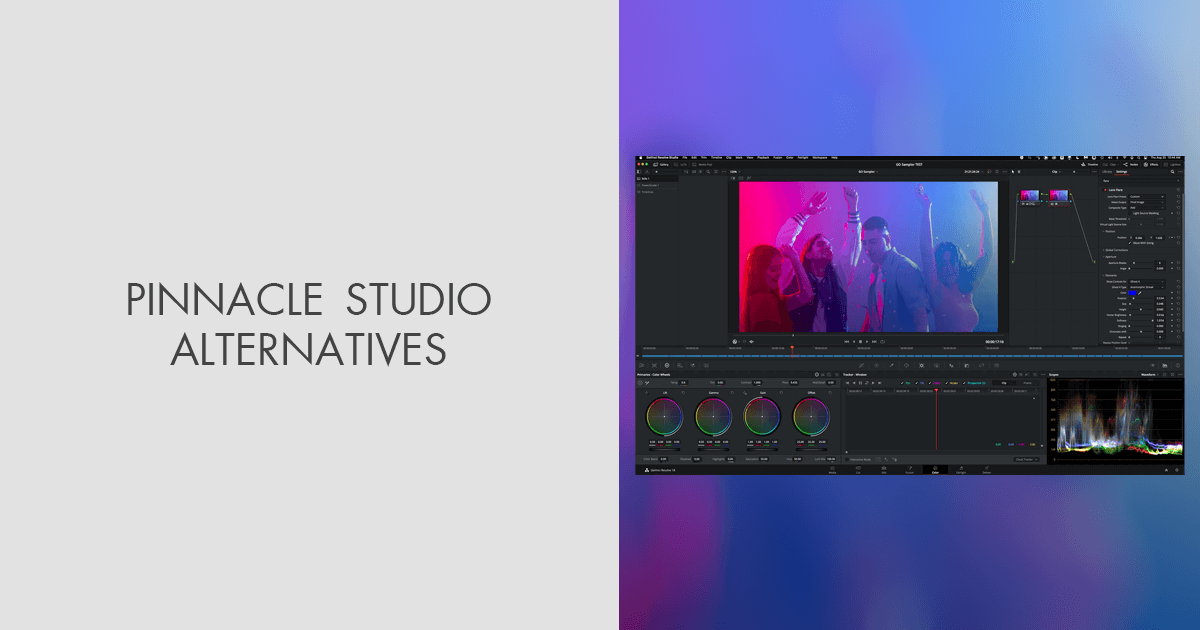Open the Effects library
The height and width of the screenshot is (630, 1200).
pos(1154,164)
